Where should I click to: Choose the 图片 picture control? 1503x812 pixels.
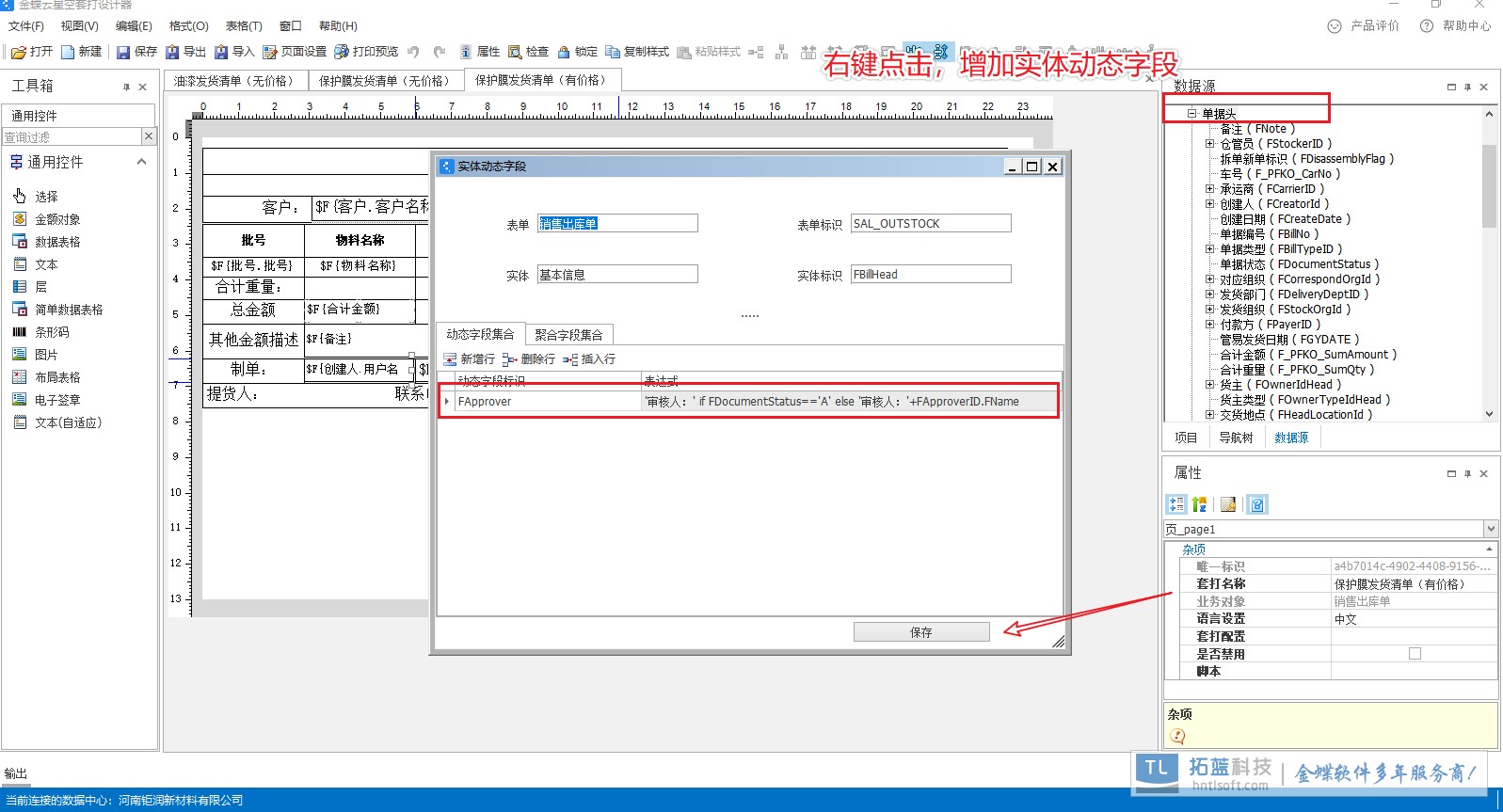(x=45, y=355)
